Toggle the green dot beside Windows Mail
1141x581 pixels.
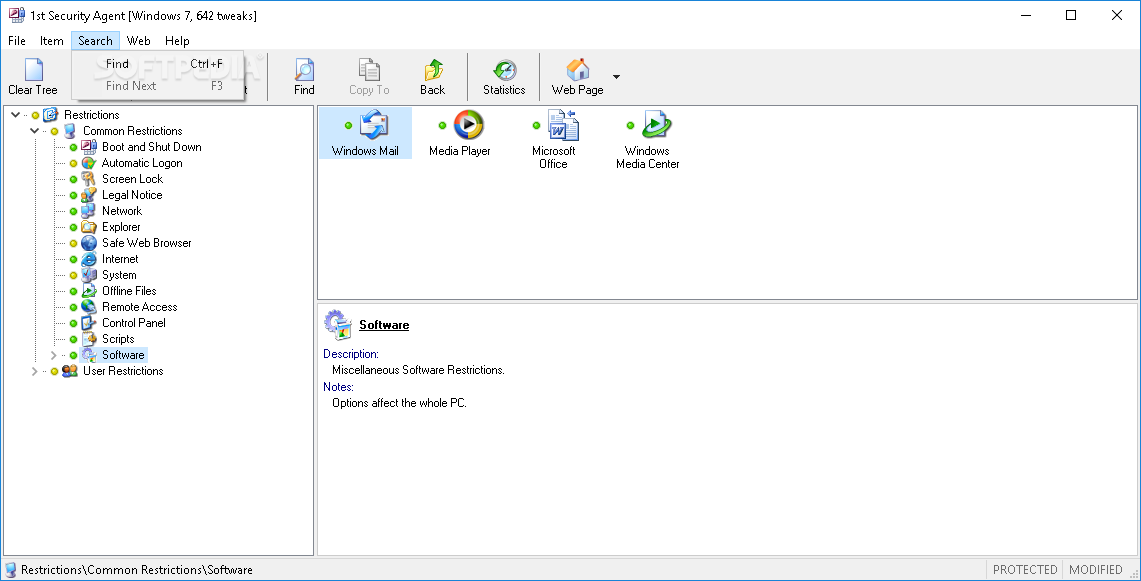(349, 126)
